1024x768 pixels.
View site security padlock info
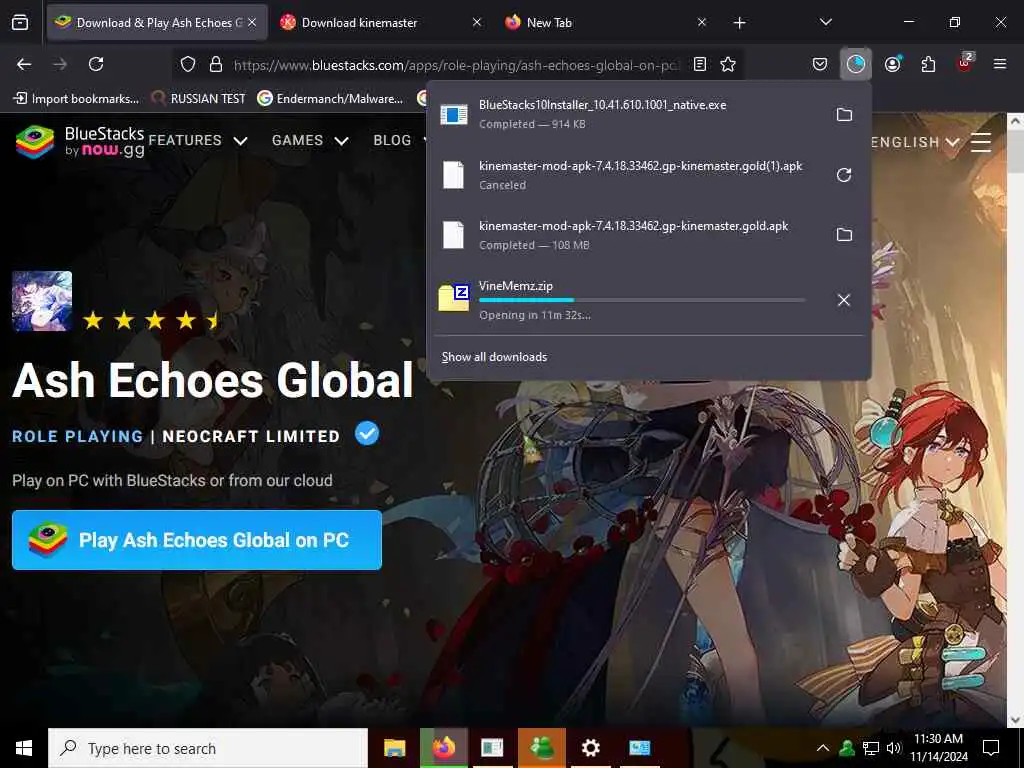pyautogui.click(x=216, y=64)
